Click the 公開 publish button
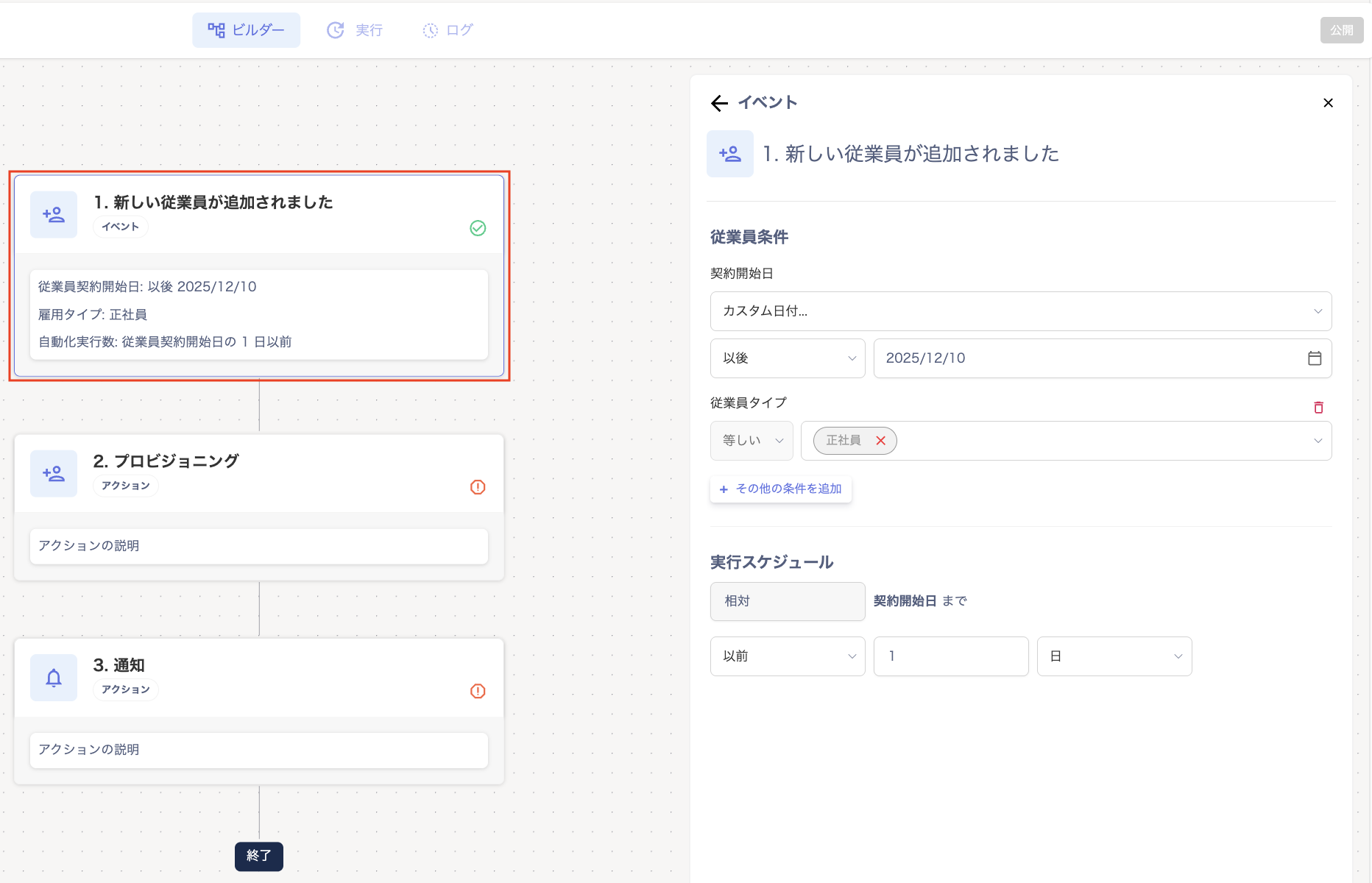This screenshot has height=883, width=1372. pos(1341,30)
